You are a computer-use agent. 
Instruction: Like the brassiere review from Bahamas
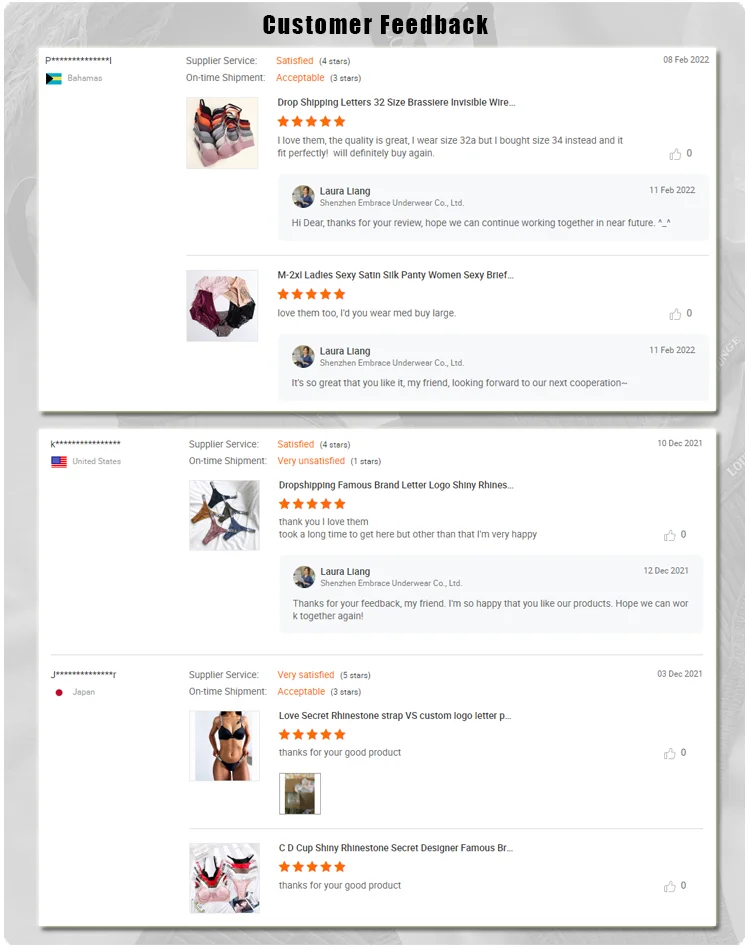click(675, 154)
